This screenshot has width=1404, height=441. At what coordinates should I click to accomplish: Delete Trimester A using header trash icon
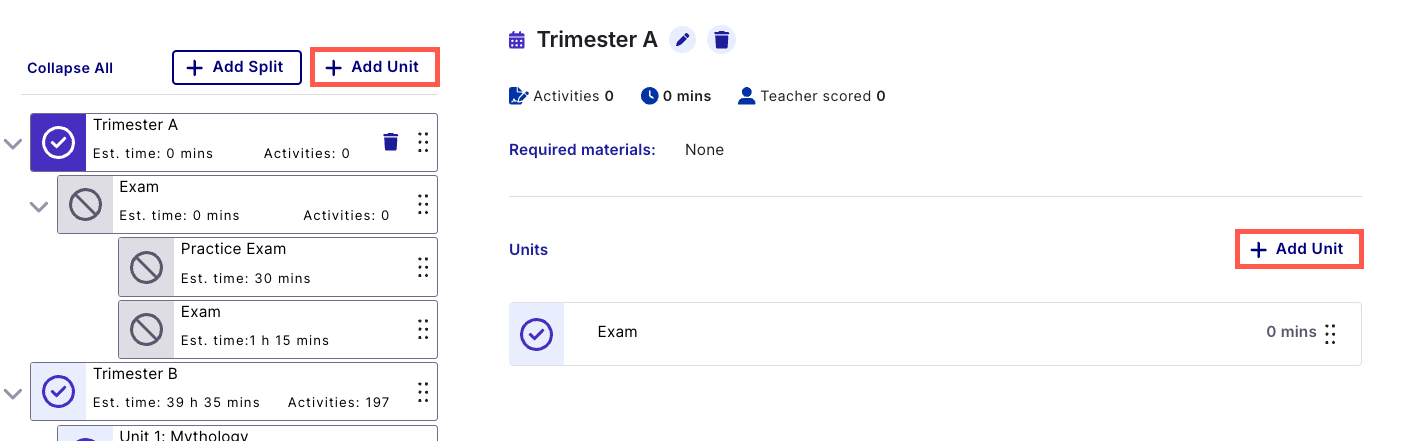[722, 40]
